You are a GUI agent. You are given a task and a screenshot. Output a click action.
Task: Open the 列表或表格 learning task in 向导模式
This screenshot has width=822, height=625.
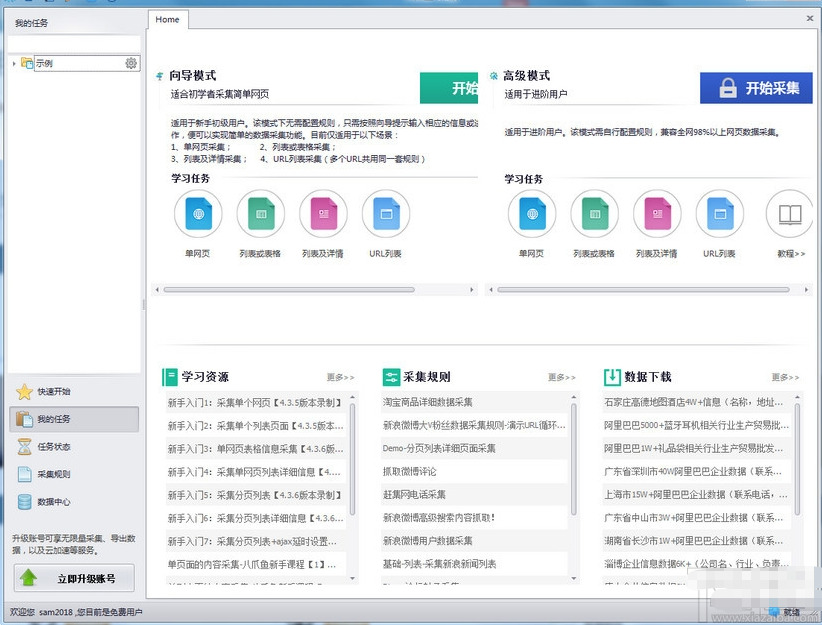coord(261,214)
